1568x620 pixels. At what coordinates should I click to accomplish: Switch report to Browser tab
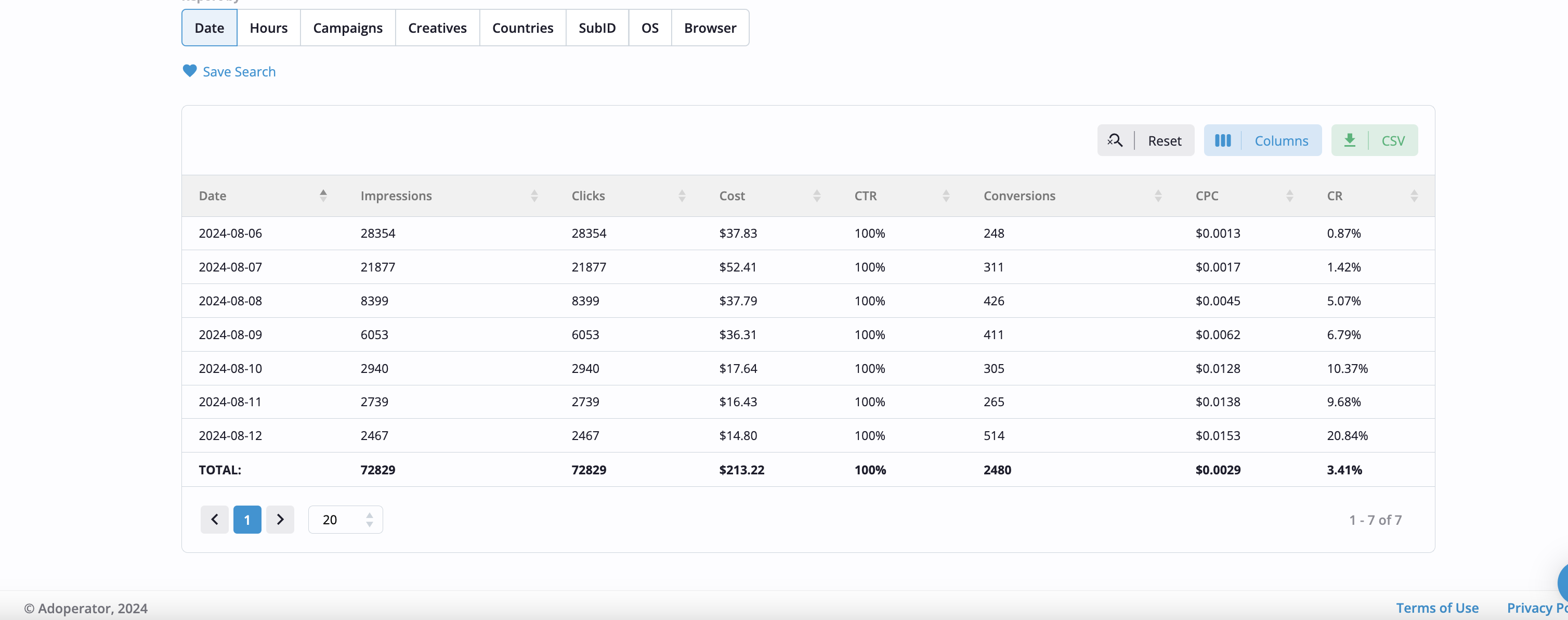point(710,28)
